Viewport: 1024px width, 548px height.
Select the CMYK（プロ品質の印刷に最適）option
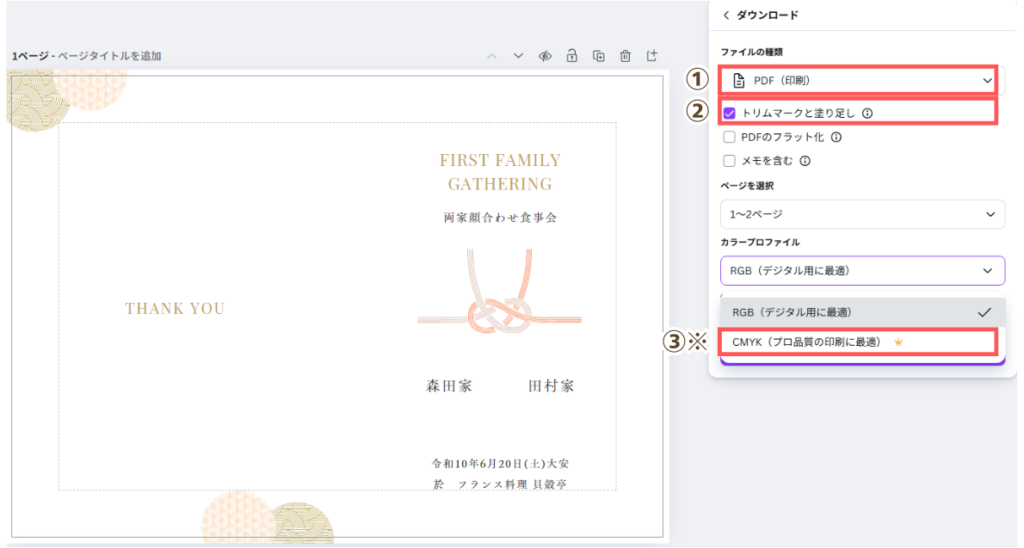click(862, 342)
